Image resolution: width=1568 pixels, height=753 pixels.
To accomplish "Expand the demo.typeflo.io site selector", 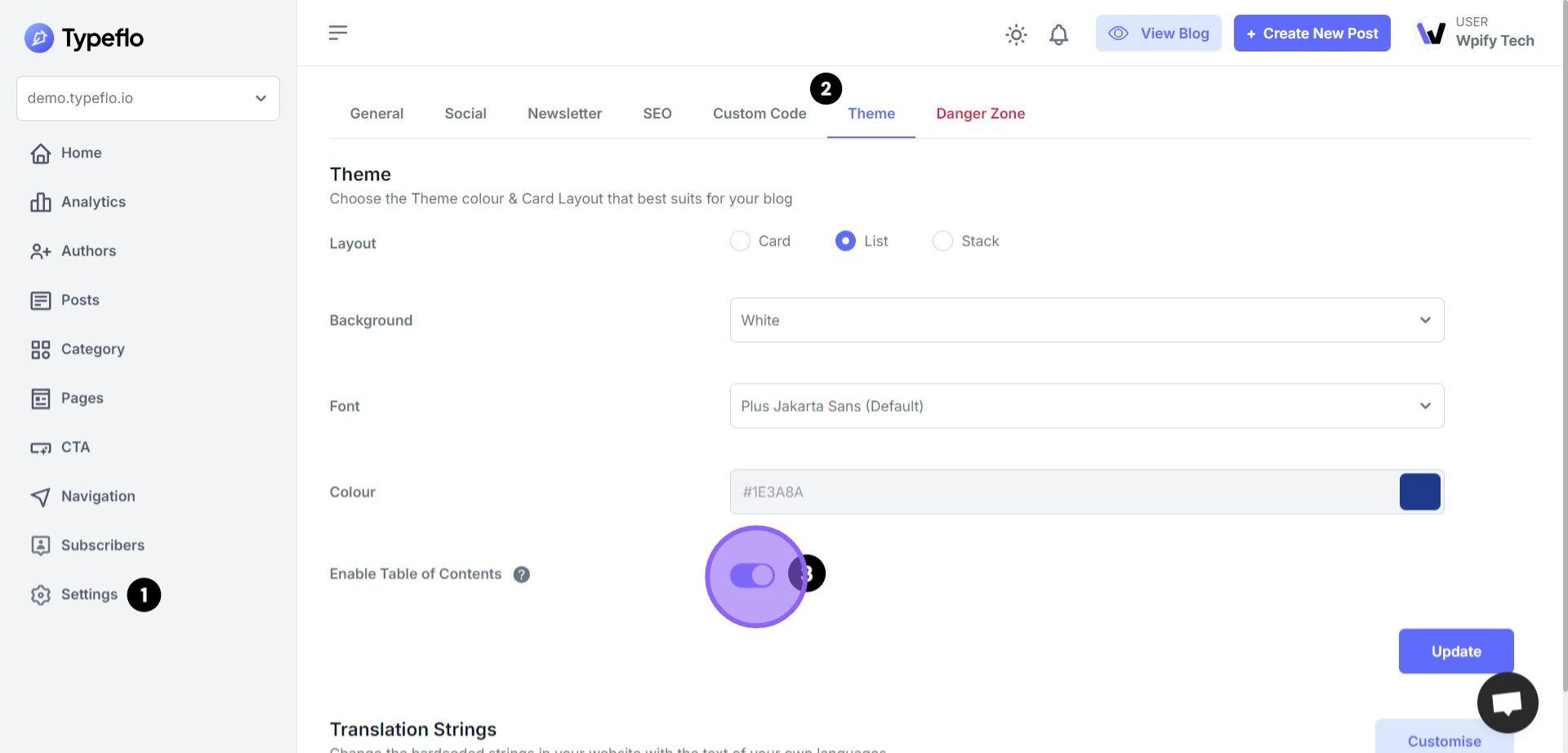I will pyautogui.click(x=148, y=99).
